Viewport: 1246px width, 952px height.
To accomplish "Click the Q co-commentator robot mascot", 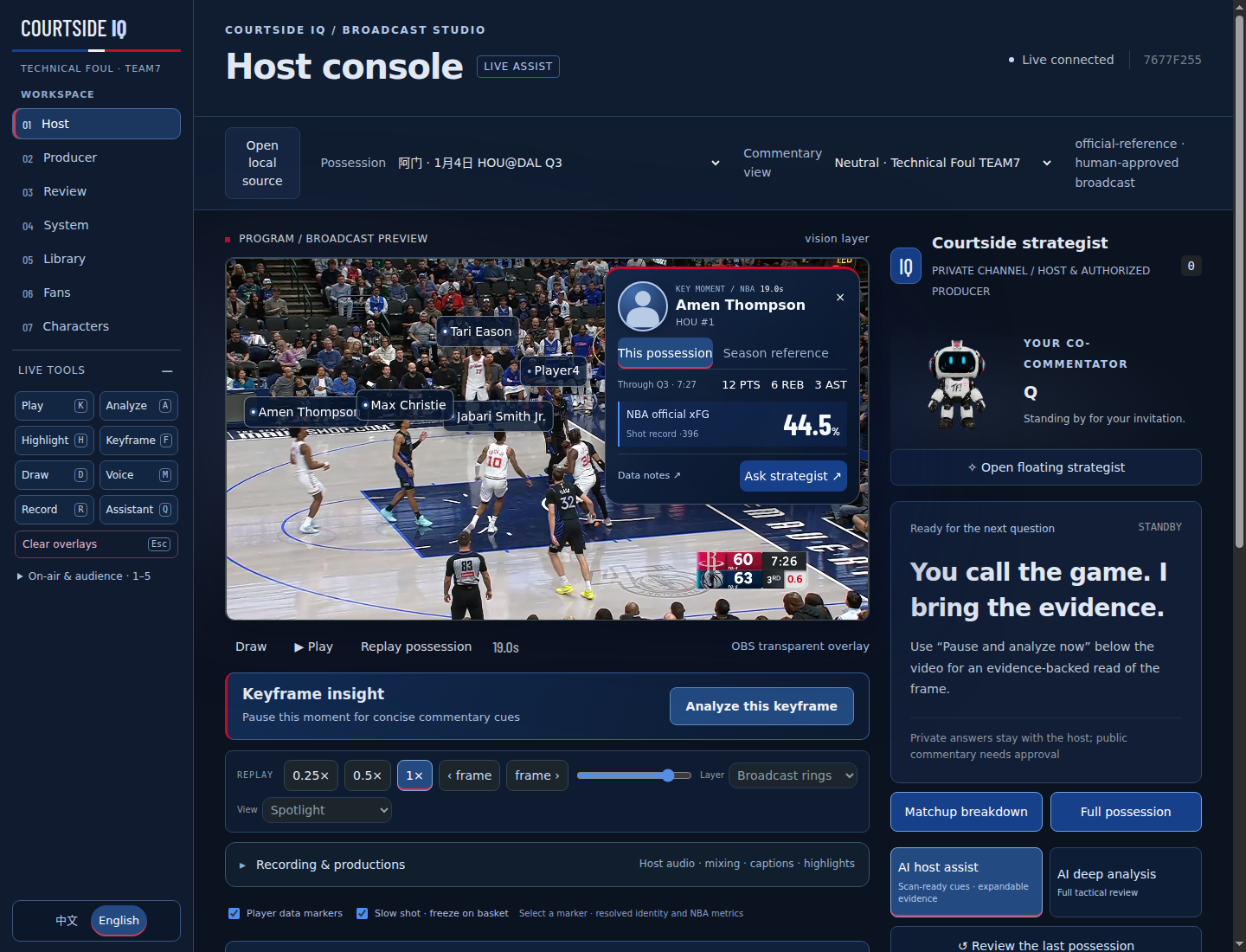I will pos(956,384).
